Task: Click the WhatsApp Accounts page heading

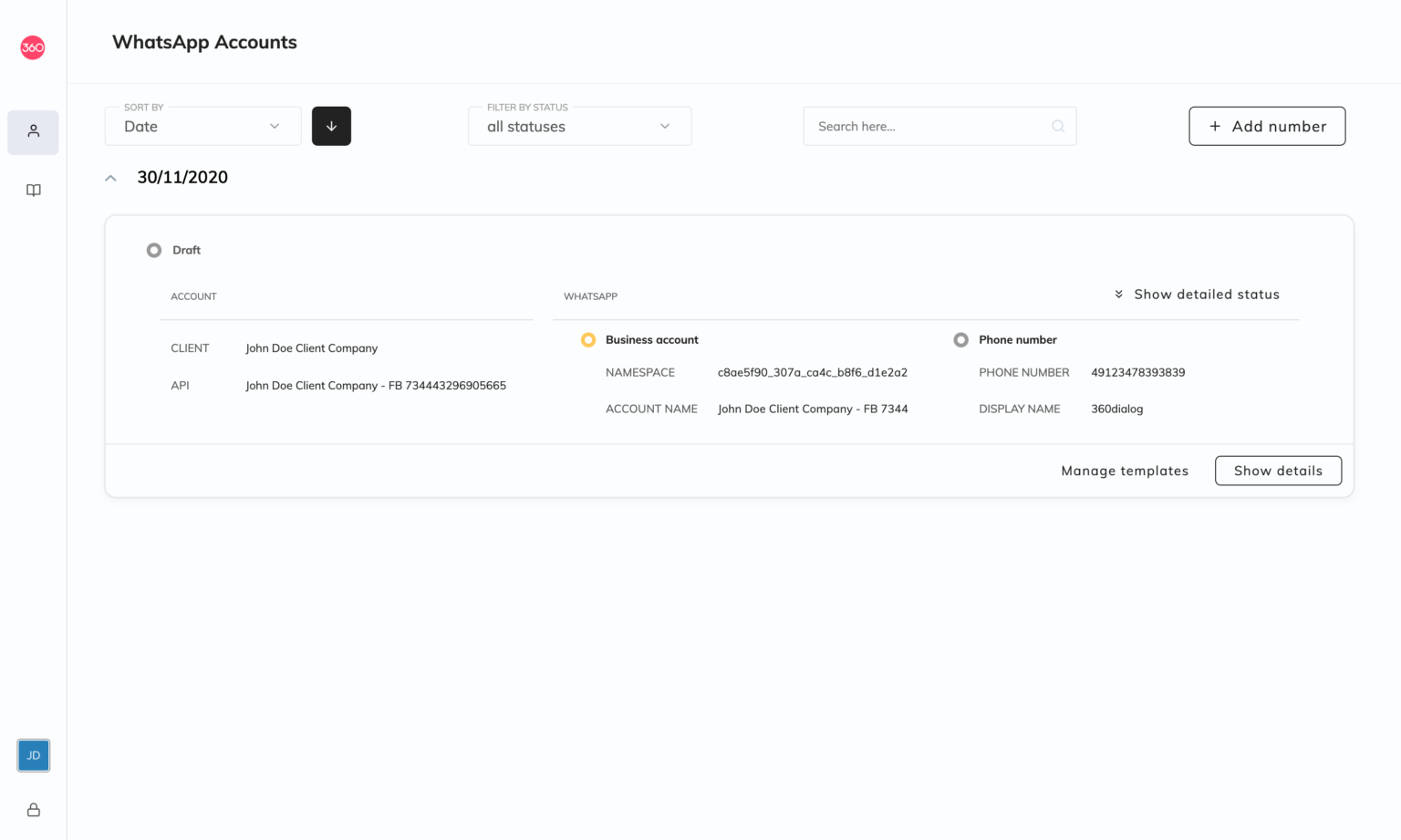Action: pyautogui.click(x=203, y=42)
